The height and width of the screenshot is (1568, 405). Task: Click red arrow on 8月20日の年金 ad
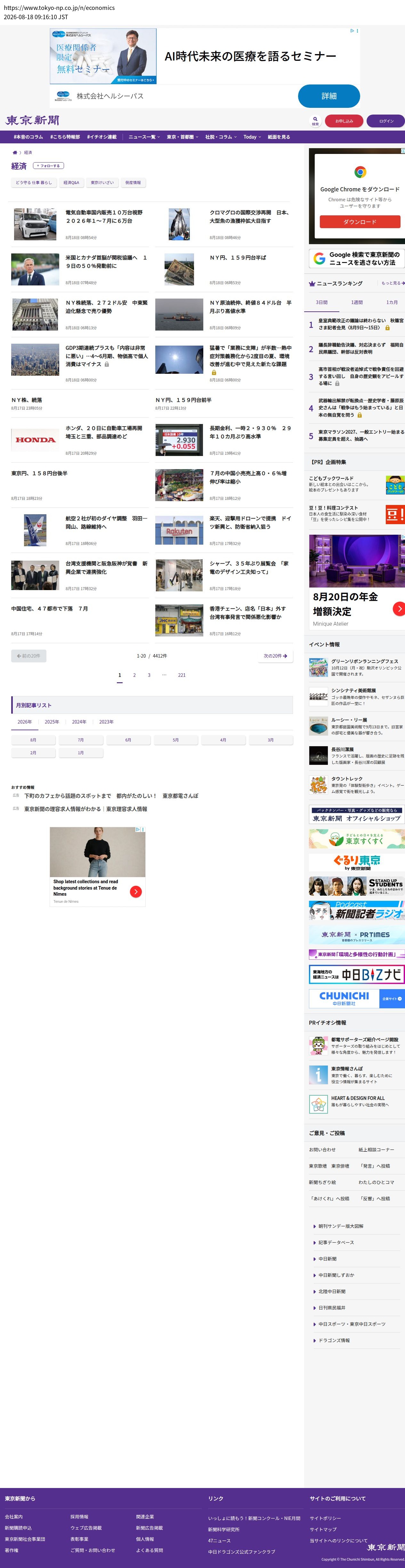pyautogui.click(x=399, y=608)
